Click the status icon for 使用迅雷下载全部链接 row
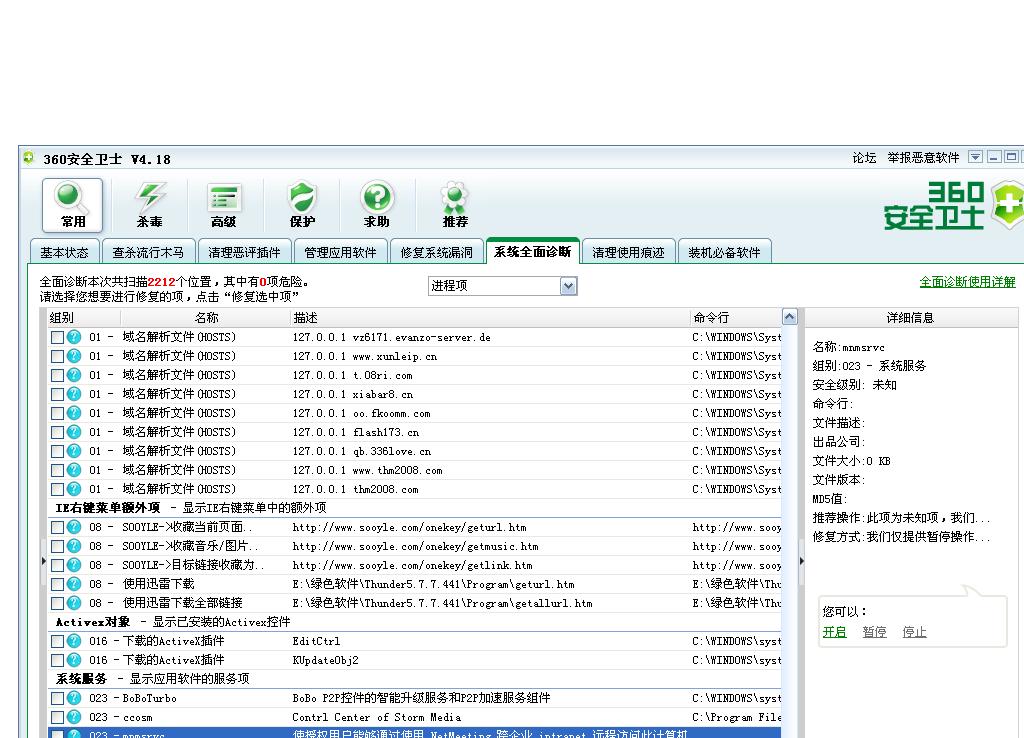 (74, 603)
